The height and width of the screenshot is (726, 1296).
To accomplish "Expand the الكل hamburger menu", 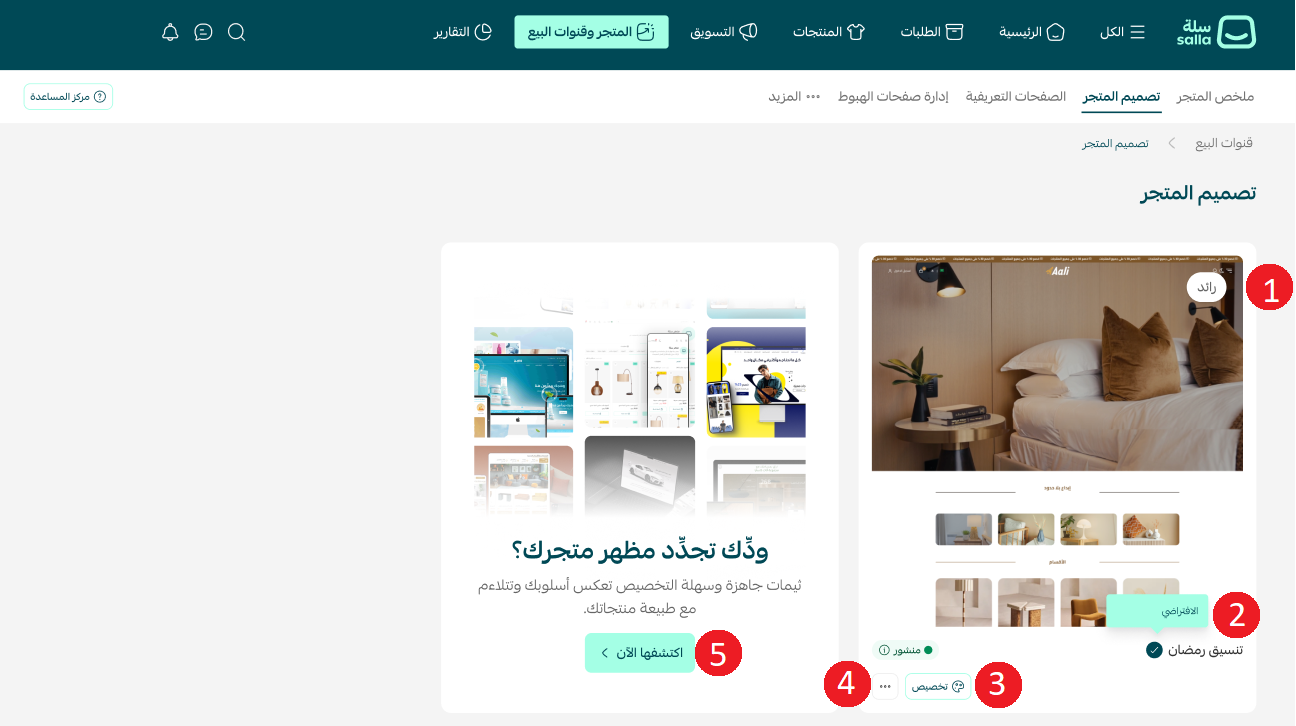I will click(1123, 32).
